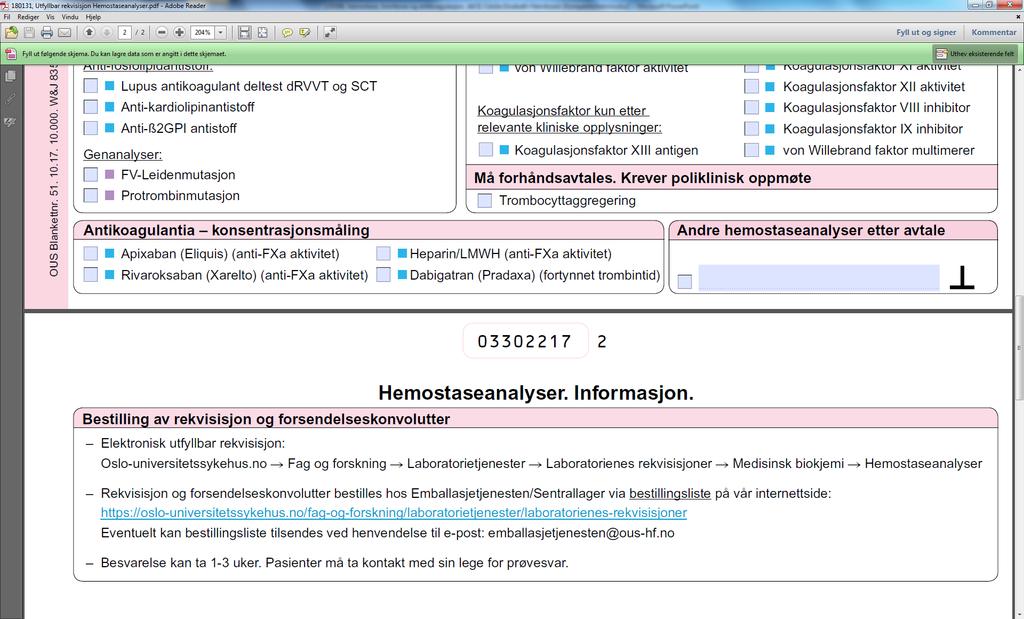Screen dimensions: 1024x619
Task: Click the 204% zoom value field
Action: click(203, 32)
